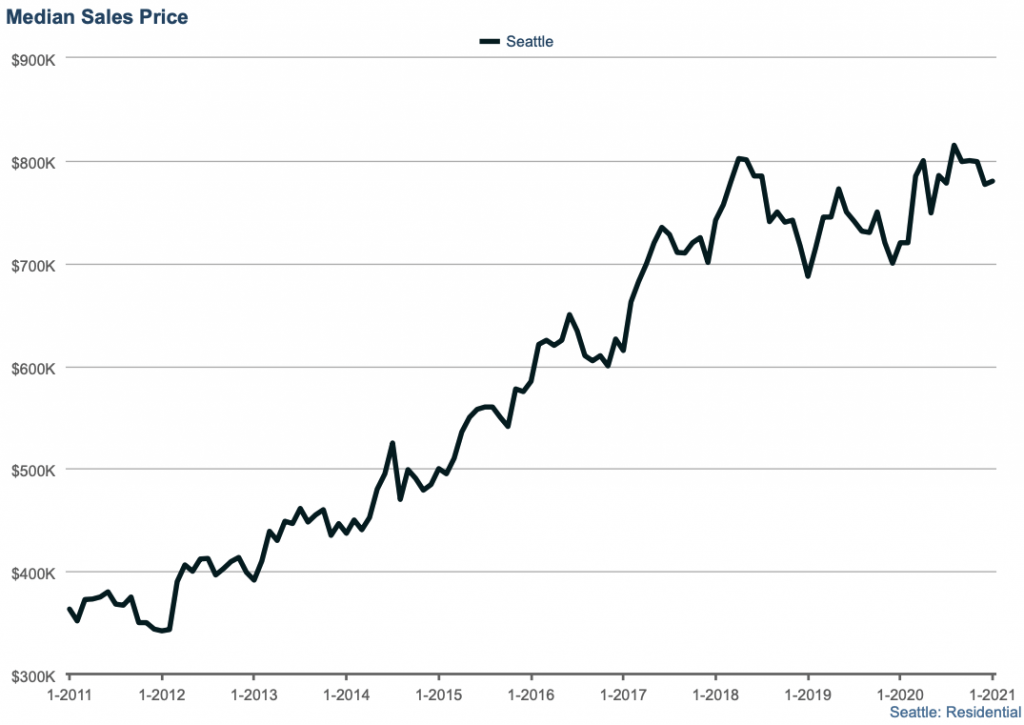Select the $800K y-axis label

31,161
